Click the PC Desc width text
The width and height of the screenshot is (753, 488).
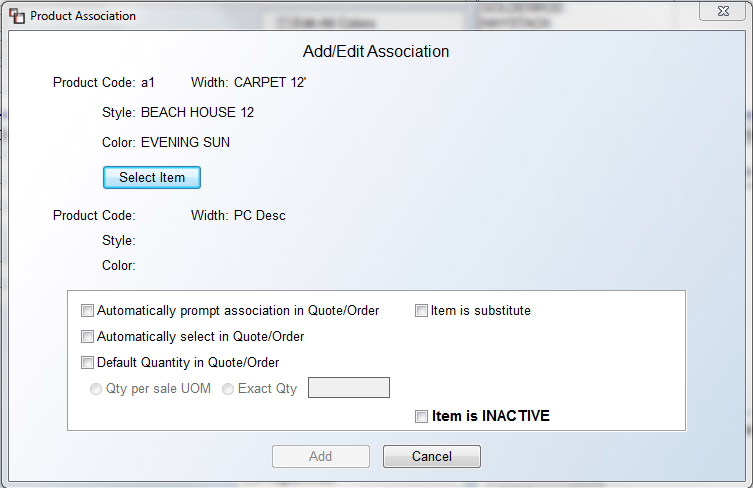(x=260, y=215)
